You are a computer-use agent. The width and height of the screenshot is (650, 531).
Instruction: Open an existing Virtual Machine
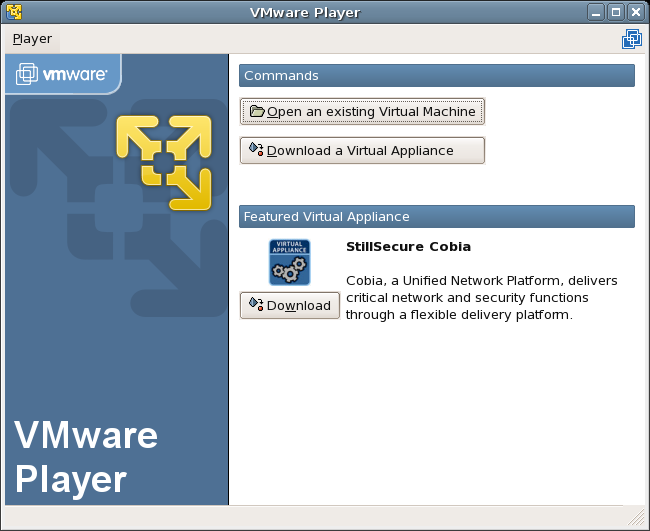point(362,111)
